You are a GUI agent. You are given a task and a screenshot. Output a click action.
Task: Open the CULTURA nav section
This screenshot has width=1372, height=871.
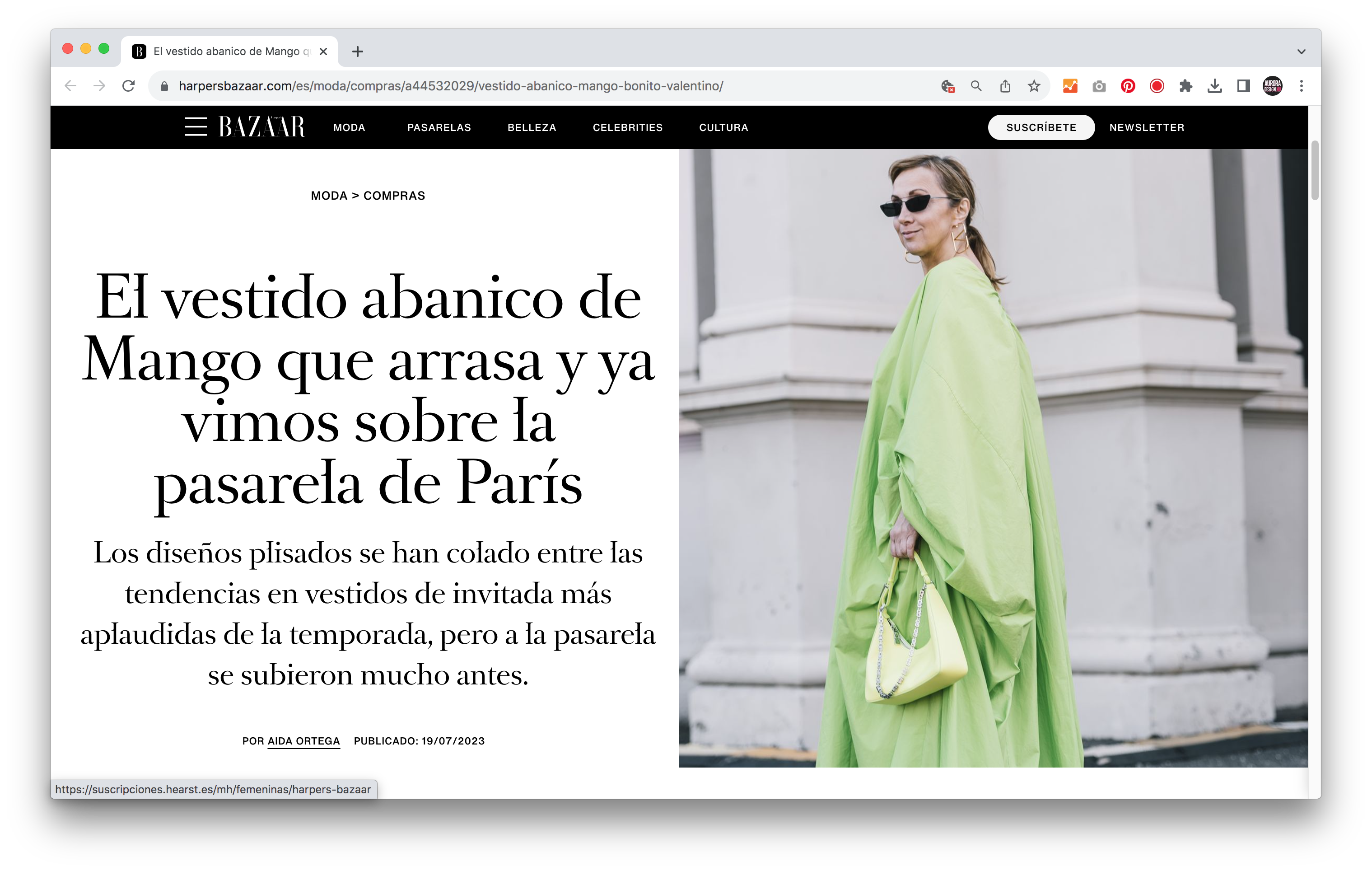[x=723, y=128]
